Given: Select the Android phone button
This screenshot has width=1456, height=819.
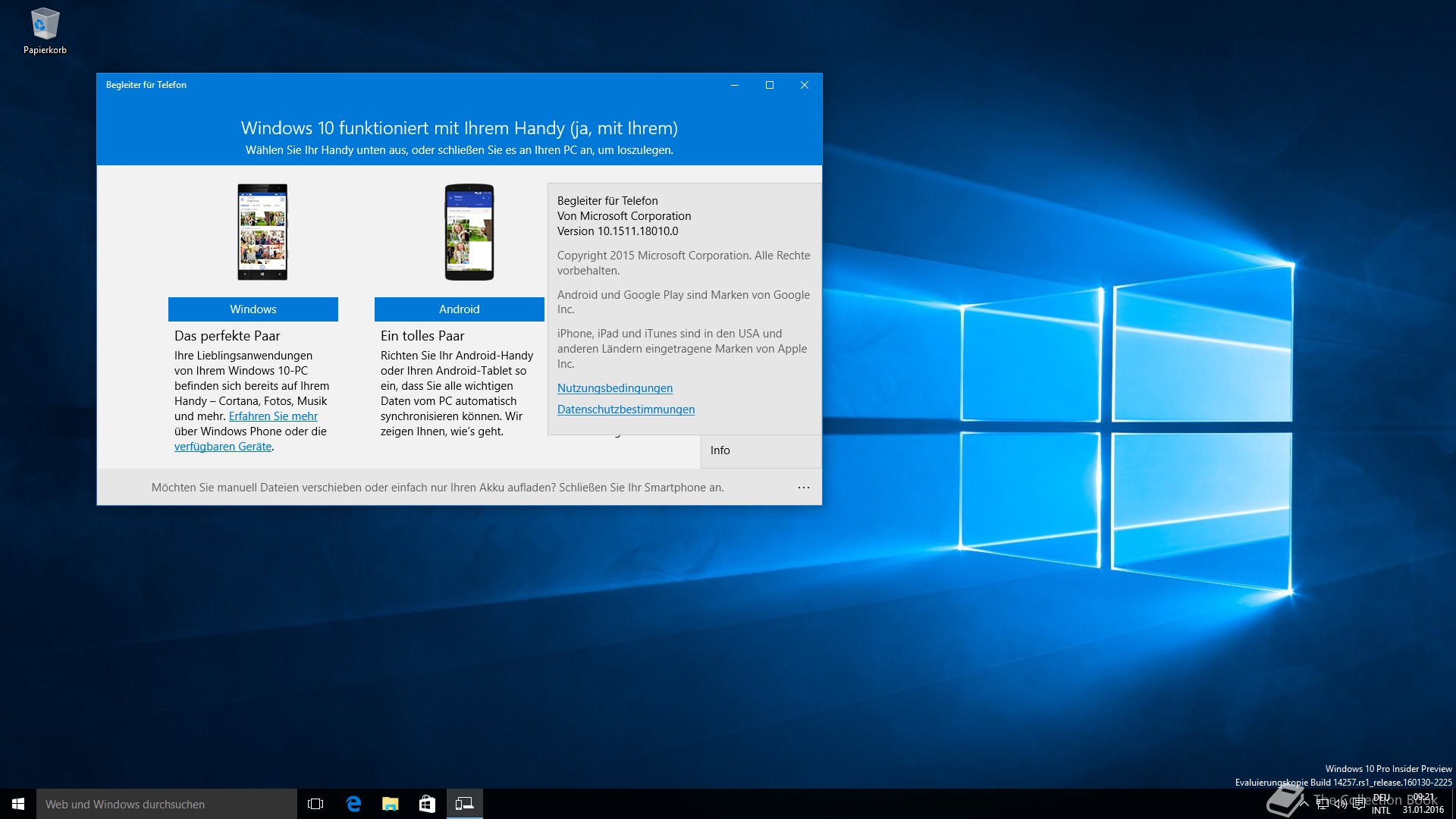Looking at the screenshot, I should point(460,309).
